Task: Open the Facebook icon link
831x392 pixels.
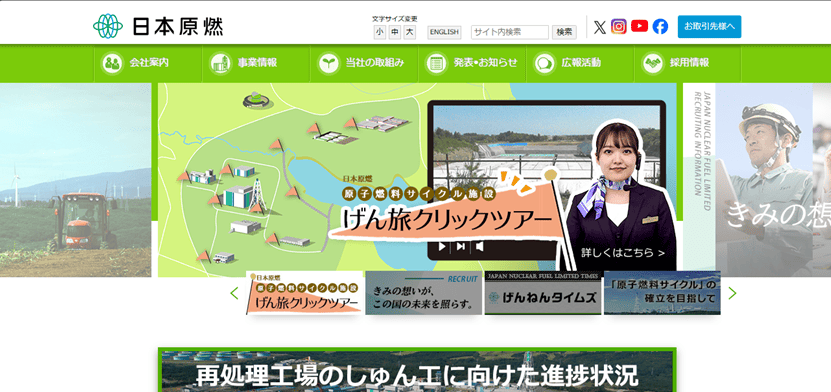Action: pos(660,26)
